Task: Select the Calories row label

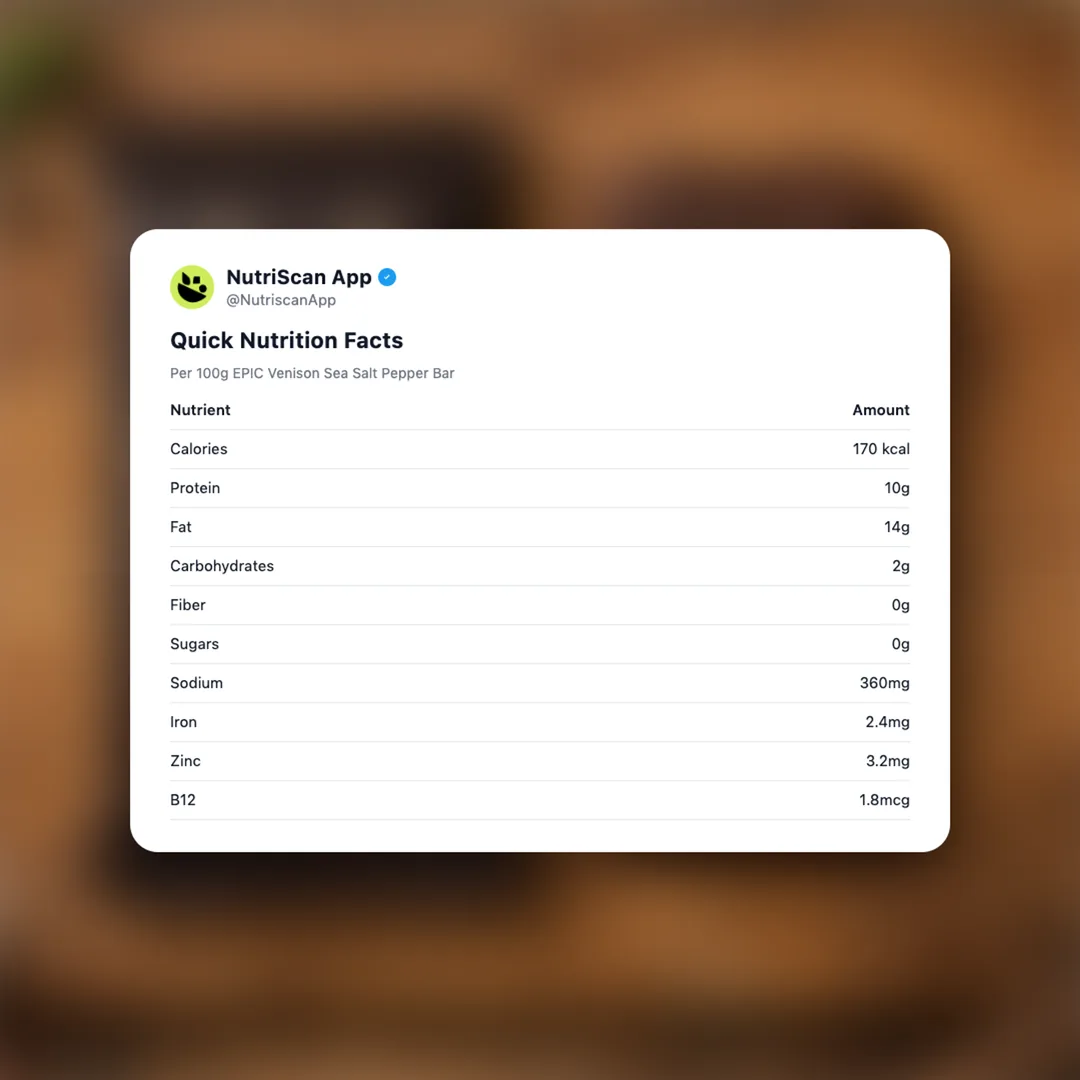Action: click(198, 449)
